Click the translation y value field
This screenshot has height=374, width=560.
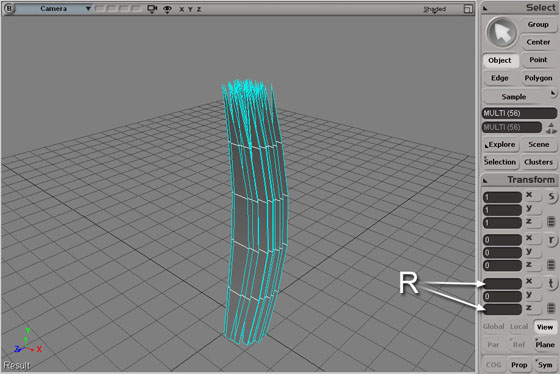[502, 296]
